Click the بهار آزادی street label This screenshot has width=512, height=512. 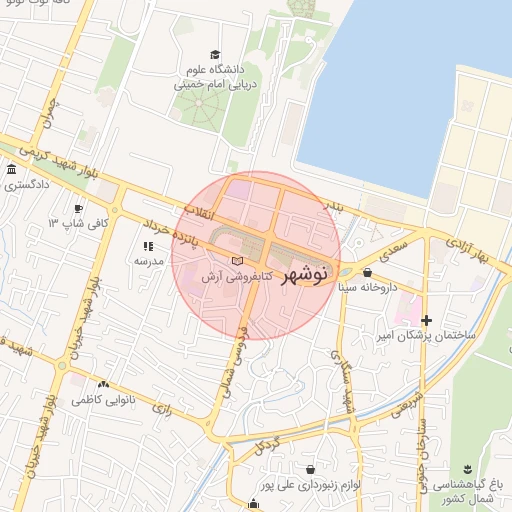pos(467,250)
